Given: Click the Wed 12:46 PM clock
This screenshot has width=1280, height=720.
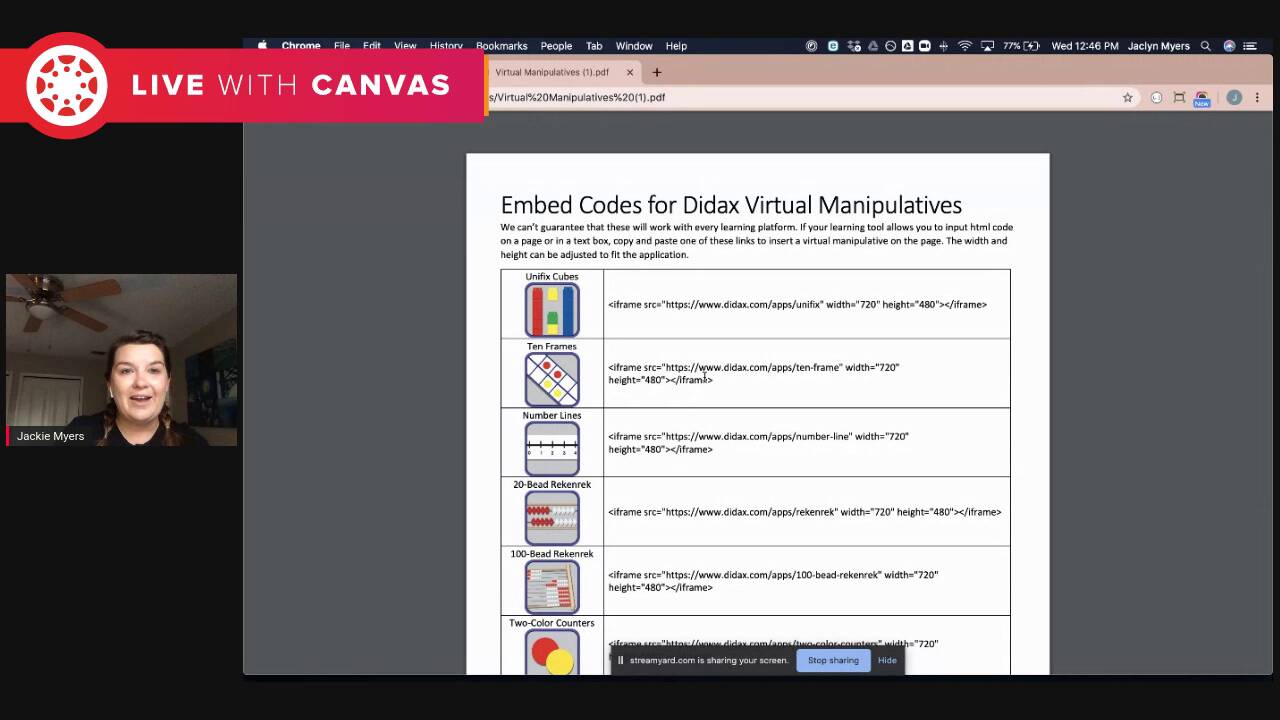Looking at the screenshot, I should point(1085,46).
